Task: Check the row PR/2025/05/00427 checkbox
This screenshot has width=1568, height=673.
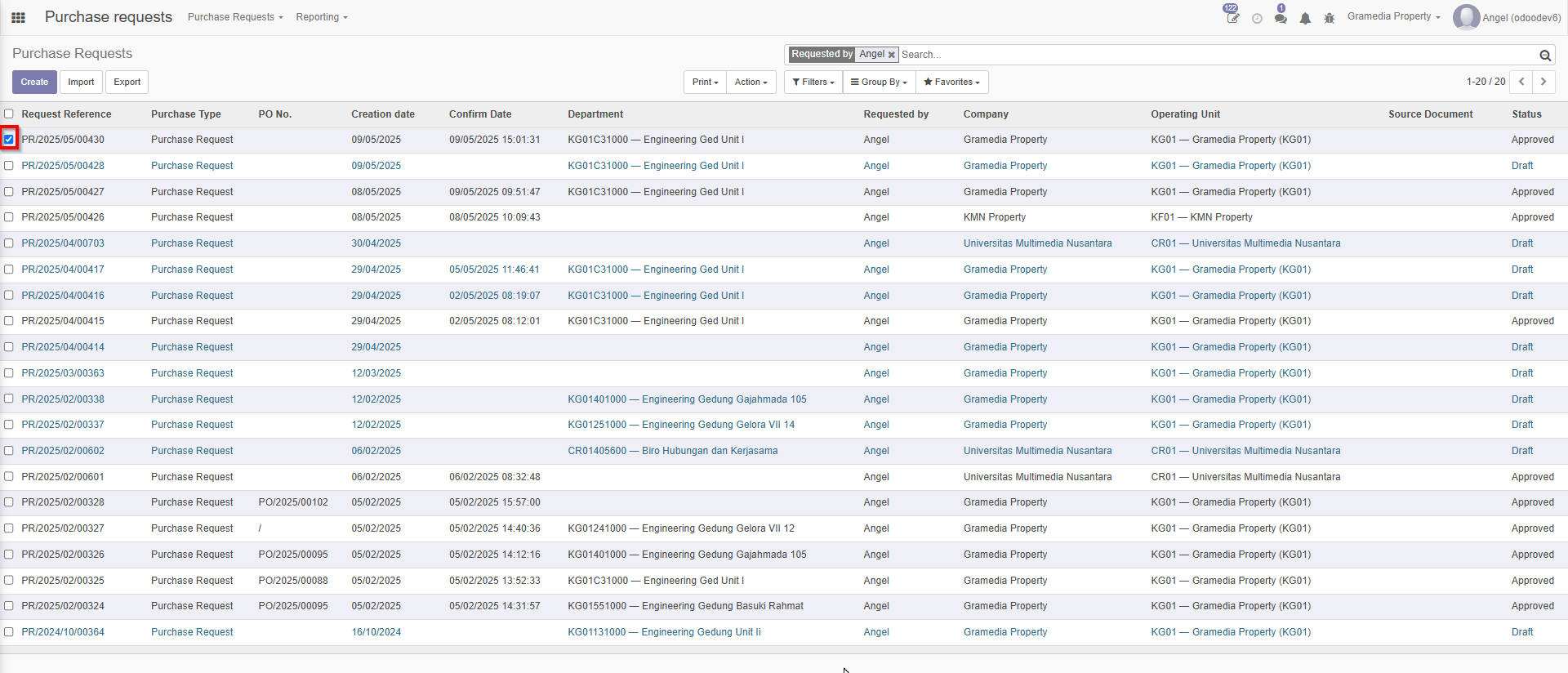Action: point(9,192)
